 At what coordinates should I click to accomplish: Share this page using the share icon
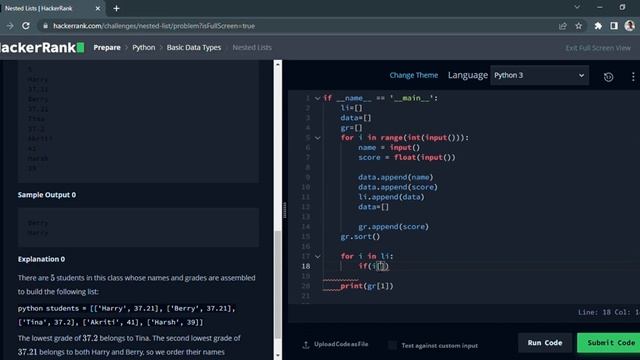click(x=563, y=26)
